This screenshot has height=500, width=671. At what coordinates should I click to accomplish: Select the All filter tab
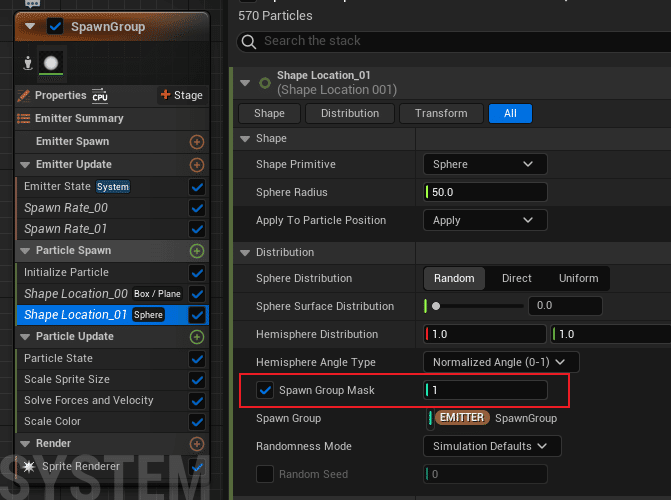coord(510,113)
